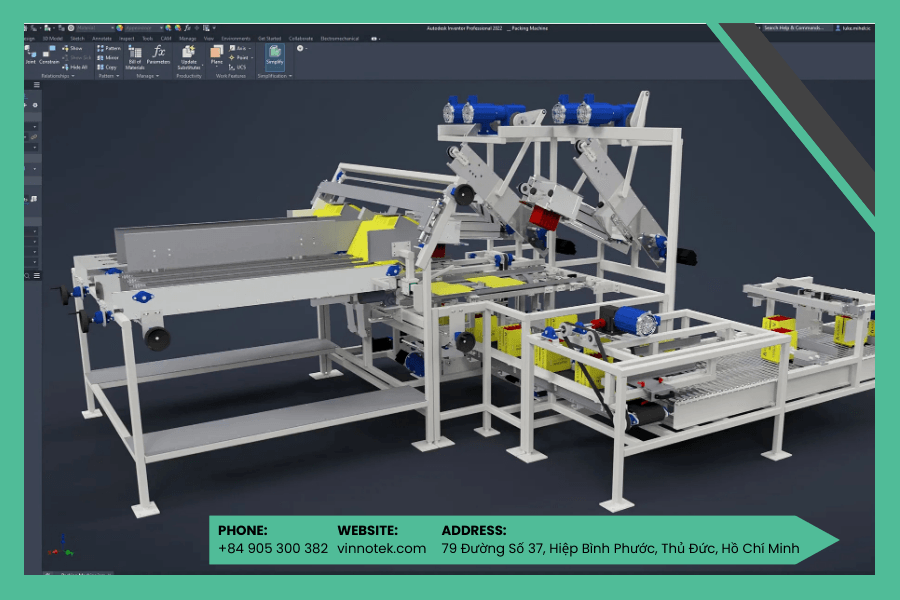Image resolution: width=900 pixels, height=600 pixels.
Task: Click the Appearance color wheel icon
Action: coord(120,28)
